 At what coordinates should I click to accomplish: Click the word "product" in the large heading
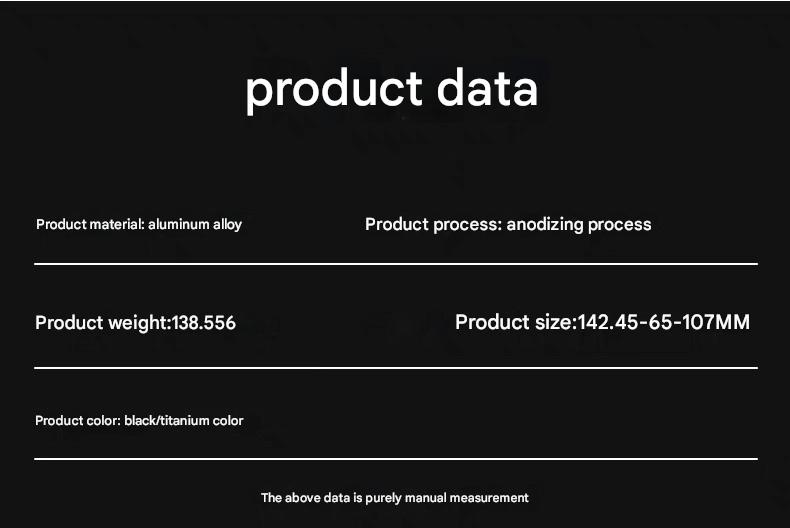(334, 91)
